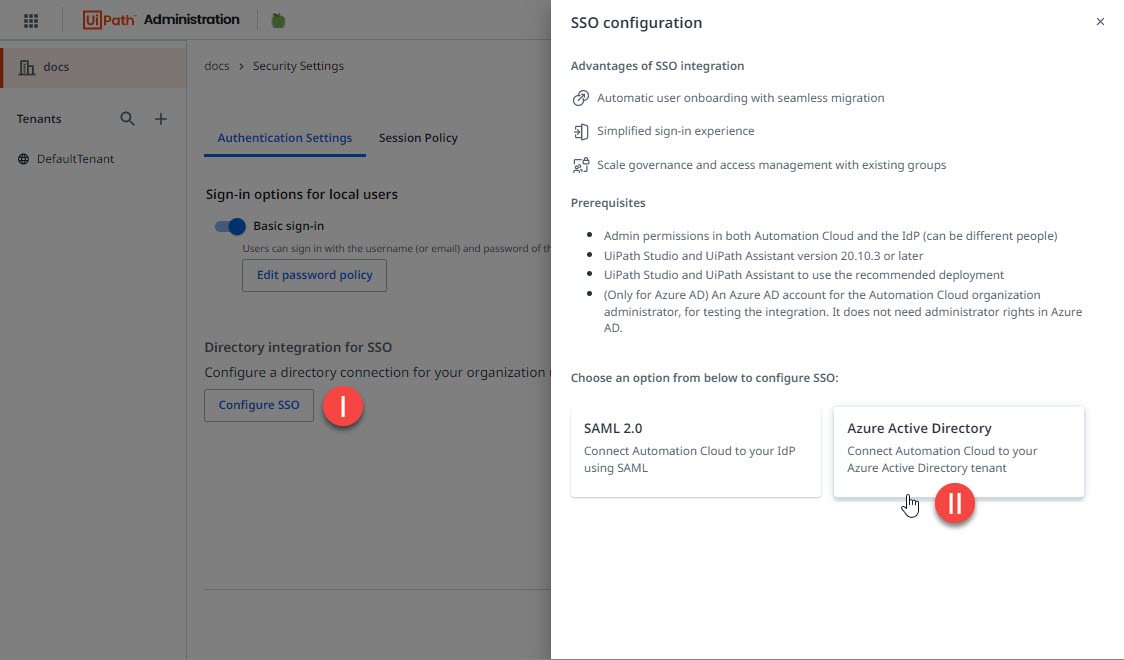1124x660 pixels.
Task: Toggle the Basic sign-in switch
Action: (230, 226)
